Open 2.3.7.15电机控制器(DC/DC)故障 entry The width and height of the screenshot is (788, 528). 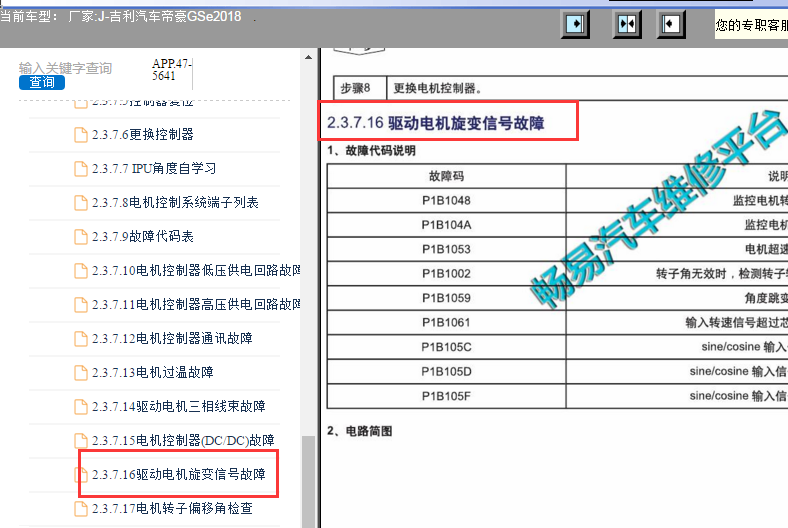tap(183, 441)
